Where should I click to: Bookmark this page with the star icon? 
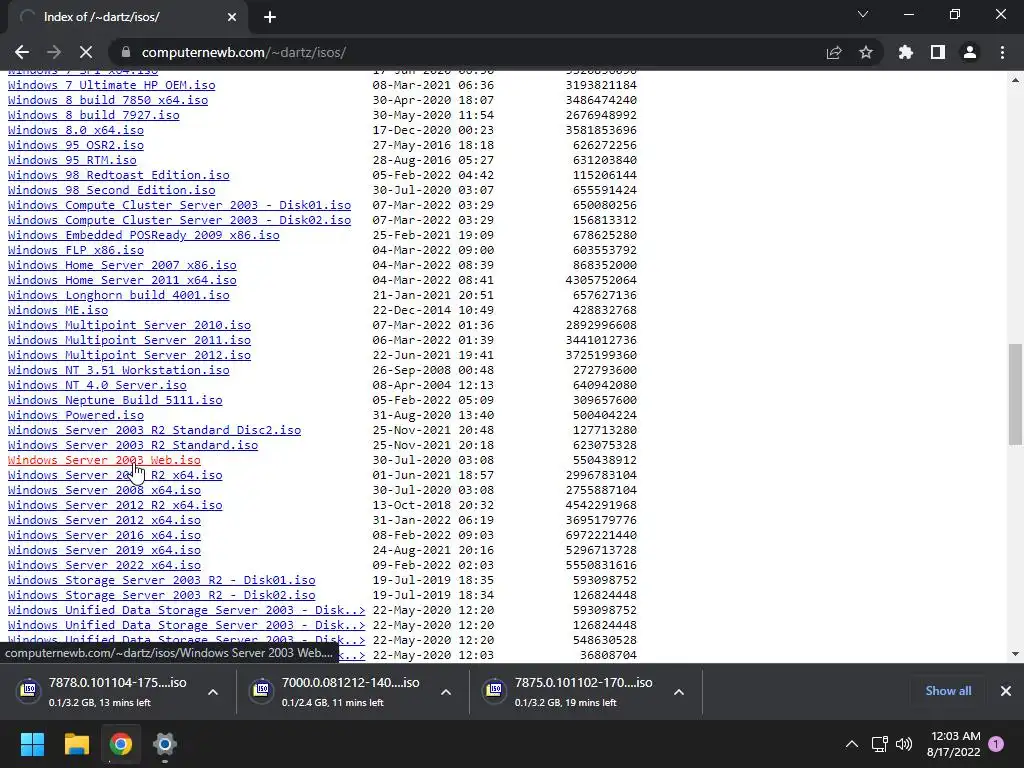coord(866,52)
